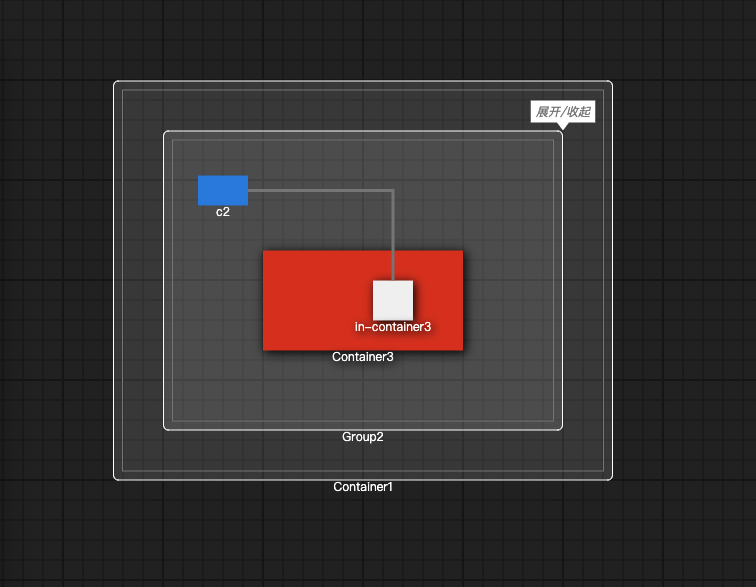Click the top-left corner of Container1 border
The image size is (756, 587).
coord(115,82)
